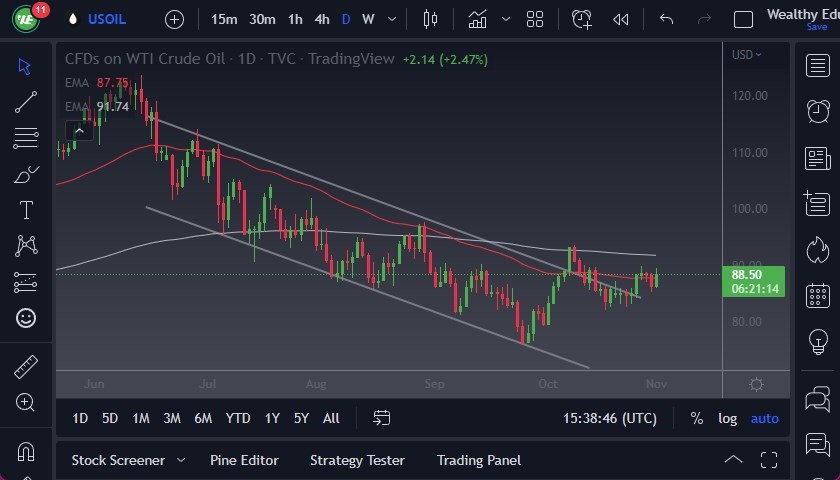The width and height of the screenshot is (840, 480).
Task: Open the calendar date range icon
Action: click(x=382, y=418)
